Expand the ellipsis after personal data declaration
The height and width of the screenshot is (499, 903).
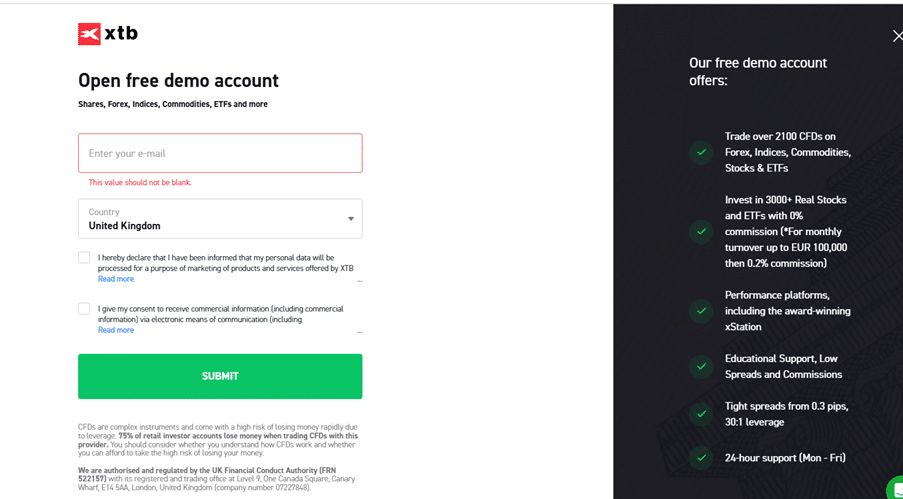(x=360, y=282)
